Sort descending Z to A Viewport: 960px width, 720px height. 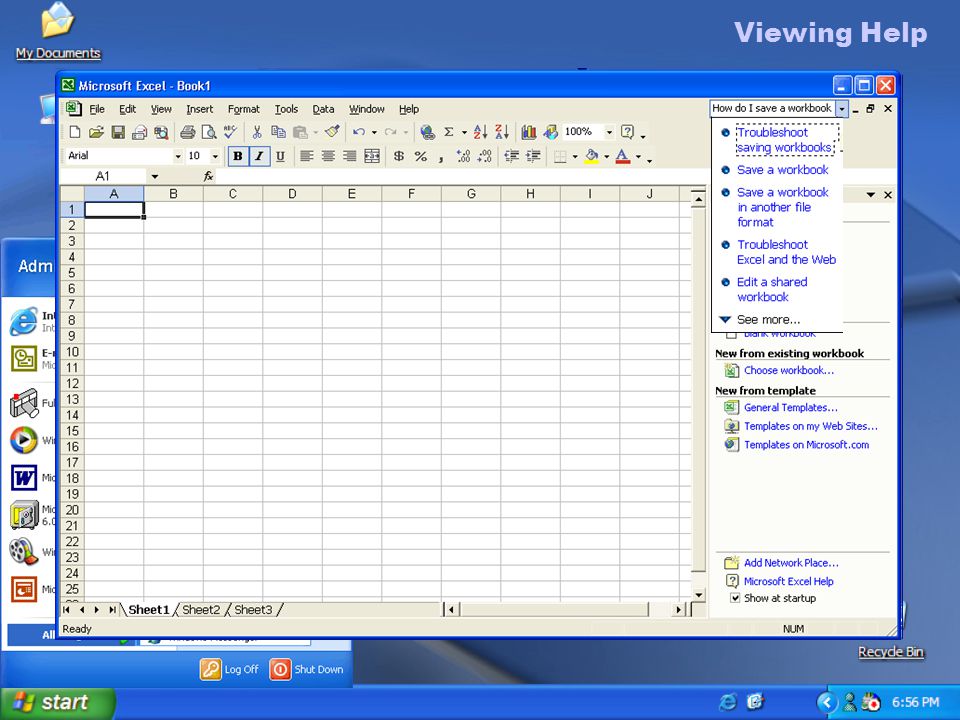click(502, 132)
